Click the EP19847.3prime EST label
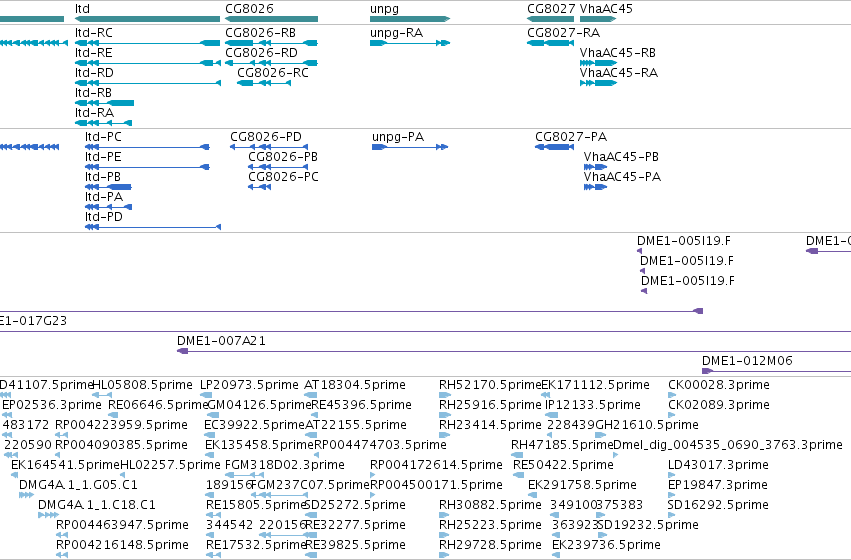The width and height of the screenshot is (851, 560). pos(717,485)
